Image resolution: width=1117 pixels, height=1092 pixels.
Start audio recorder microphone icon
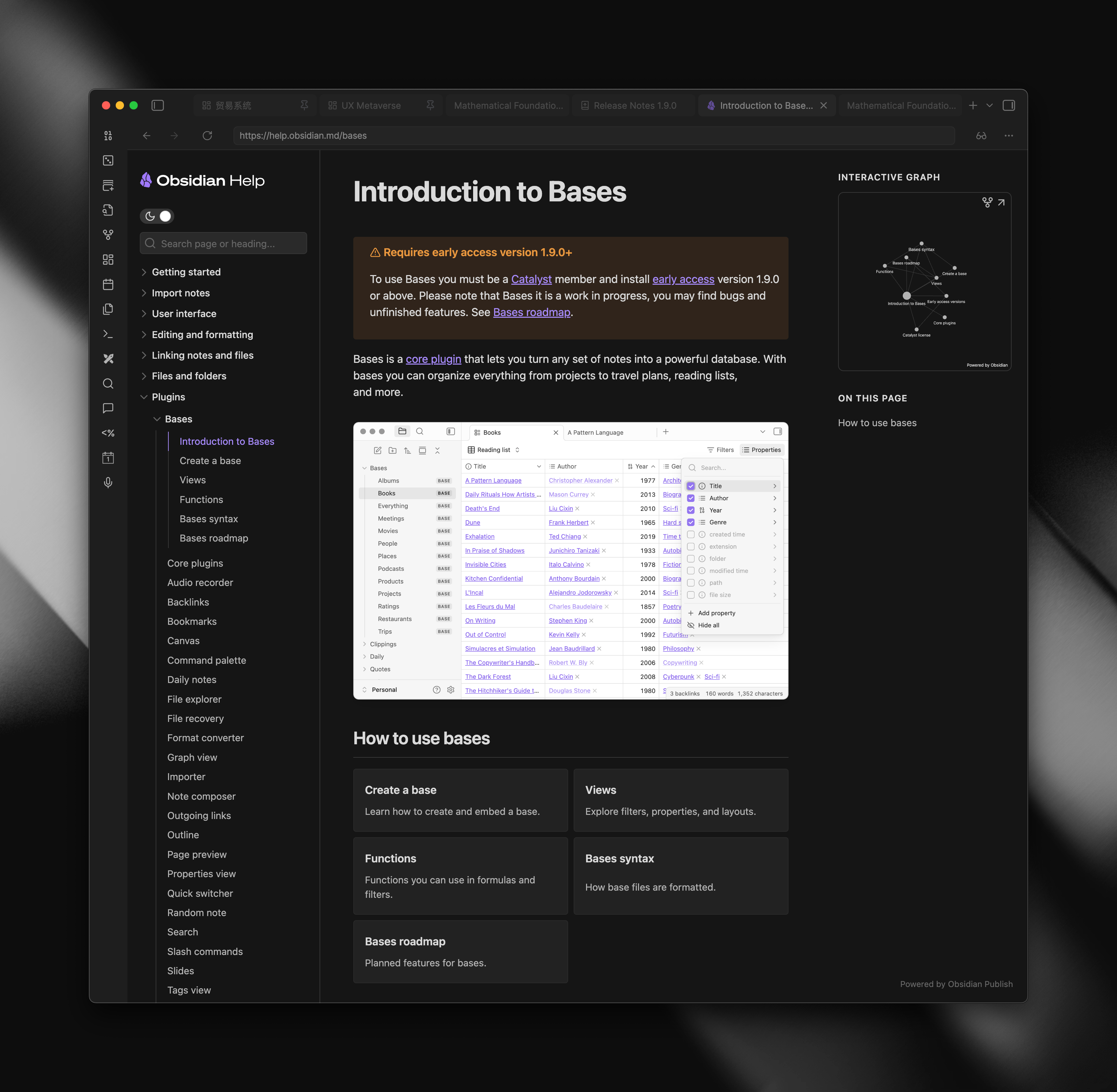108,483
